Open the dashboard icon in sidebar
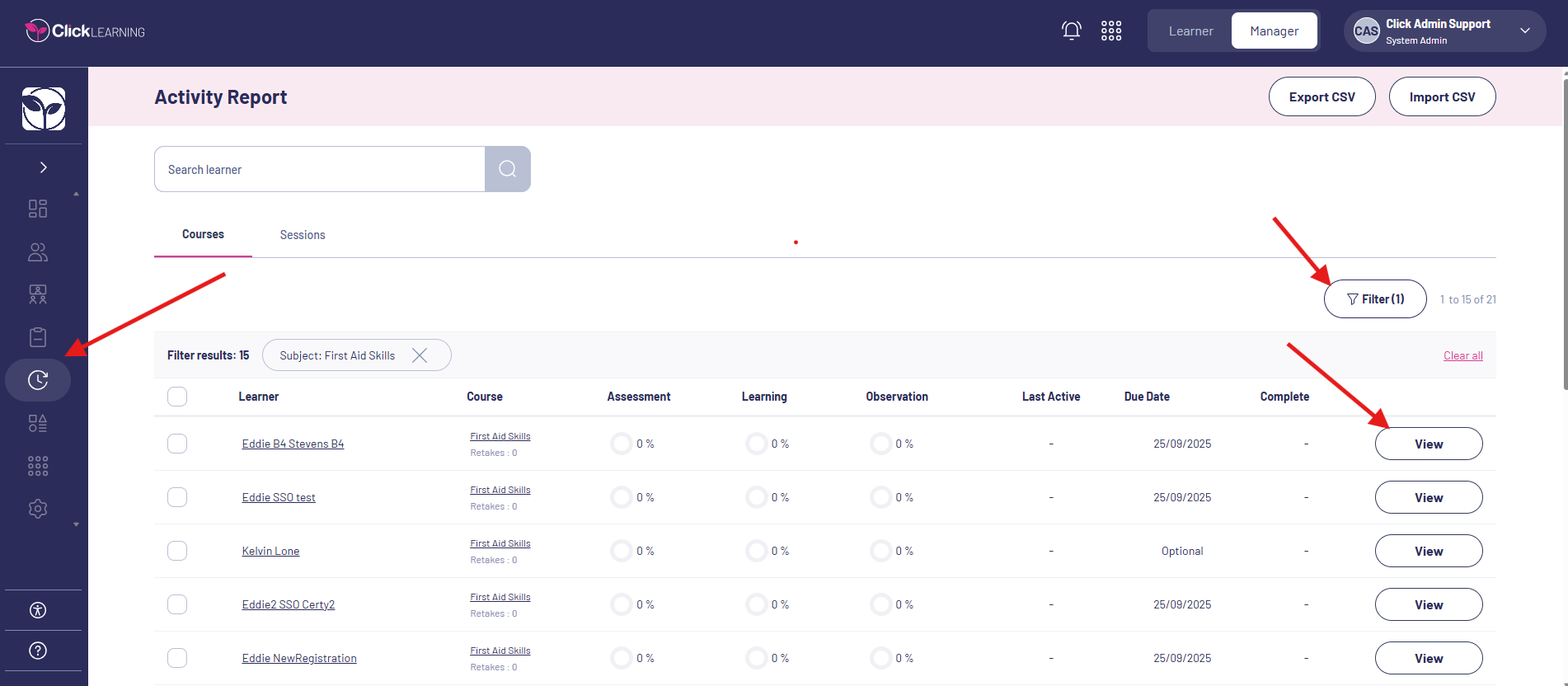This screenshot has height=686, width=1568. pyautogui.click(x=38, y=209)
